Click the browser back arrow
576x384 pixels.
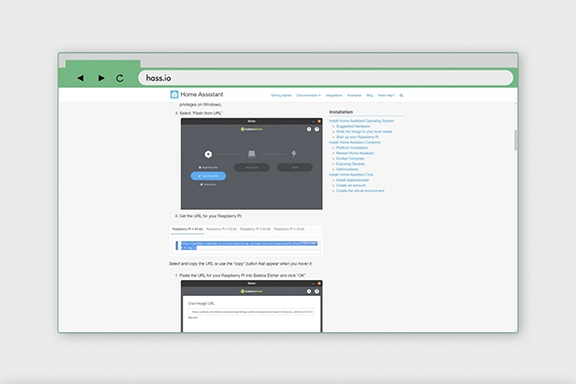click(x=80, y=78)
